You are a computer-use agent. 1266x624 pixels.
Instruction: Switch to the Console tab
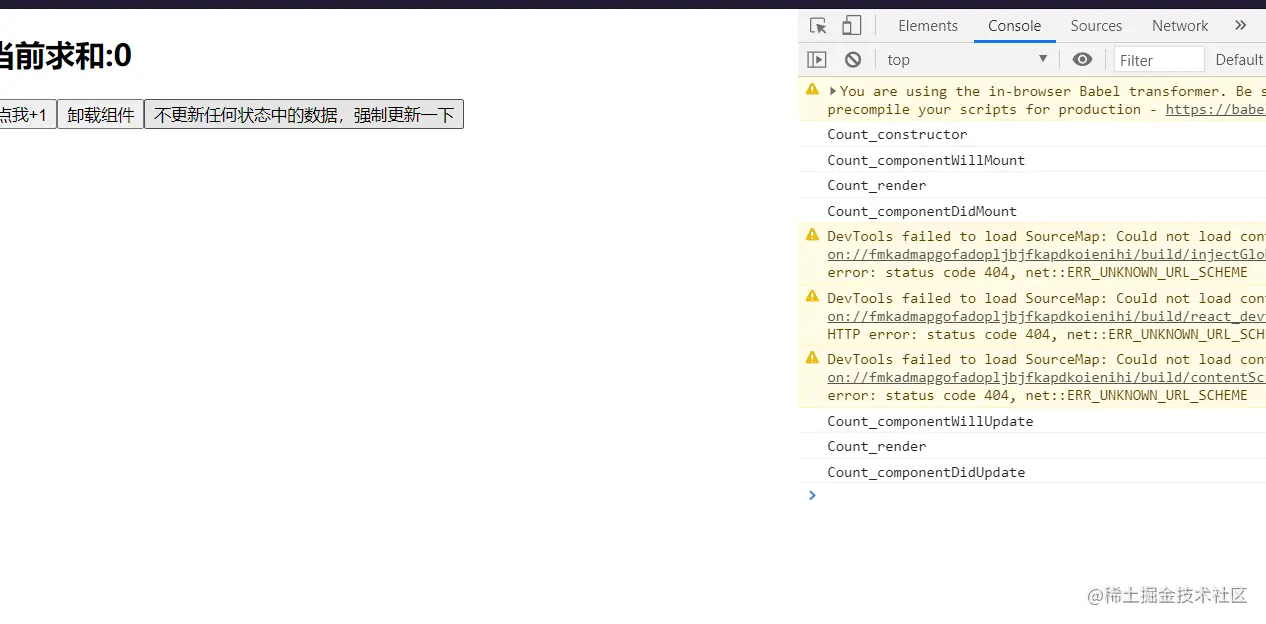1014,26
